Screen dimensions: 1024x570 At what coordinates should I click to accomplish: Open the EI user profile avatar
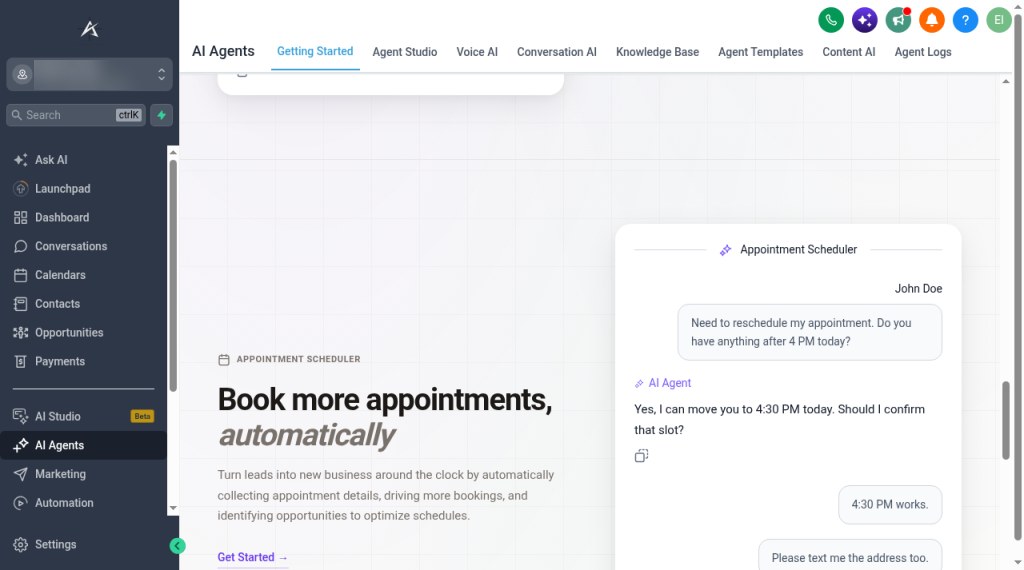[998, 20]
